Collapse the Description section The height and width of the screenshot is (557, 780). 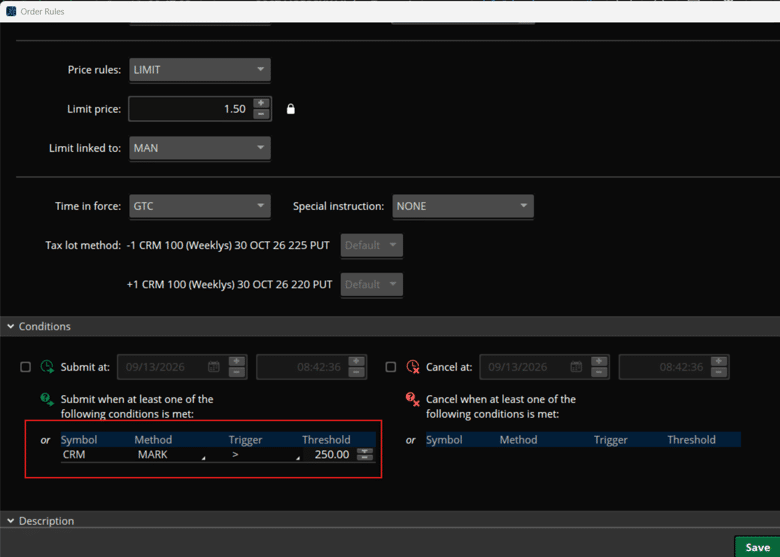click(x=10, y=521)
